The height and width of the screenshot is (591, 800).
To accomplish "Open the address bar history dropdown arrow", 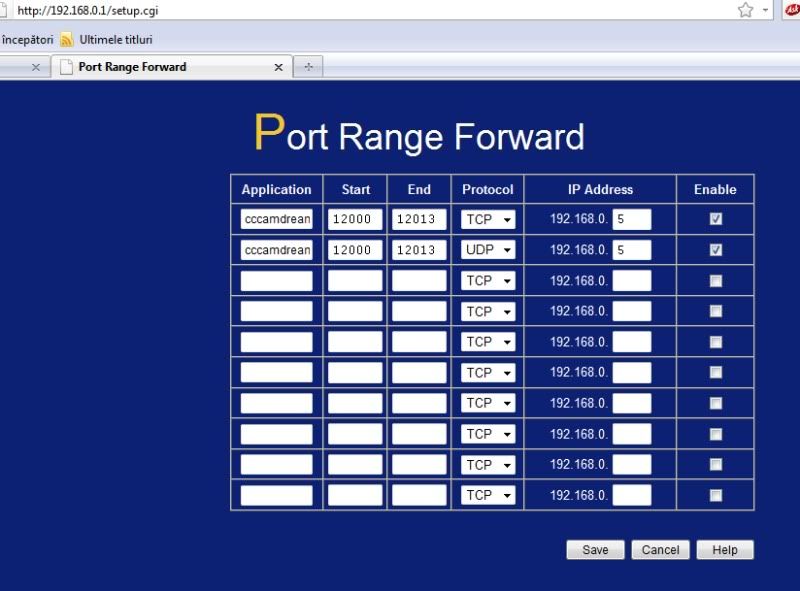I will tap(767, 10).
